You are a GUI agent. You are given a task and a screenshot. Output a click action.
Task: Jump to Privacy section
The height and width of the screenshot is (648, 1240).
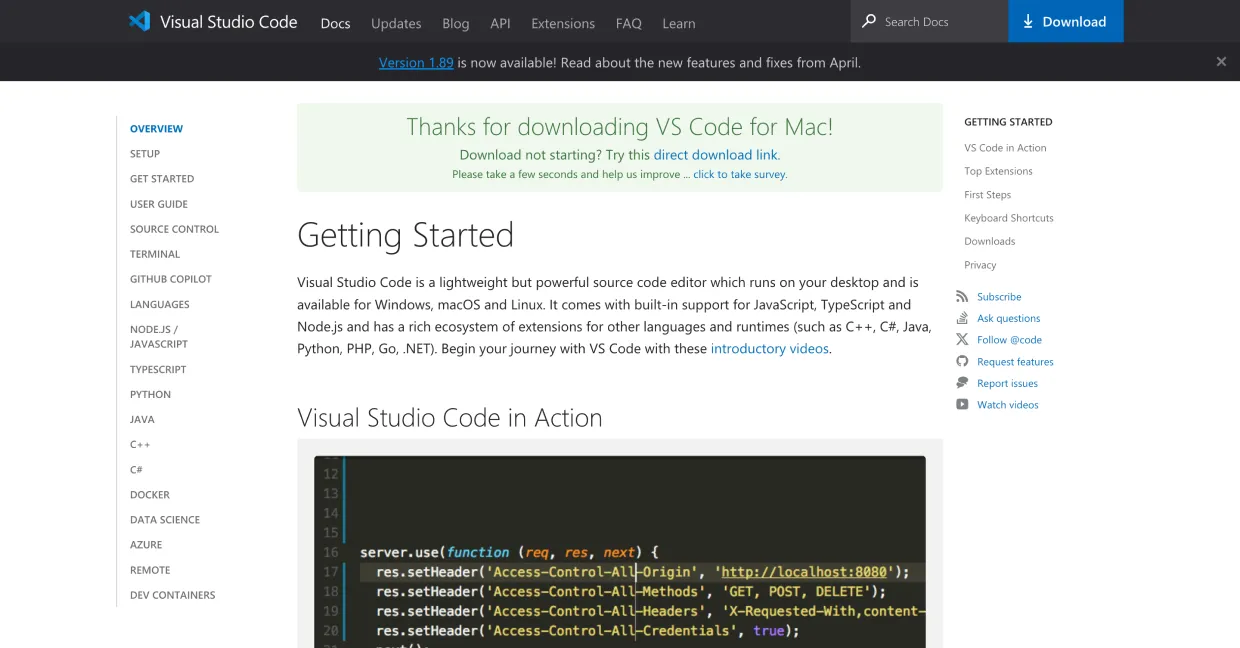pyautogui.click(x=980, y=265)
